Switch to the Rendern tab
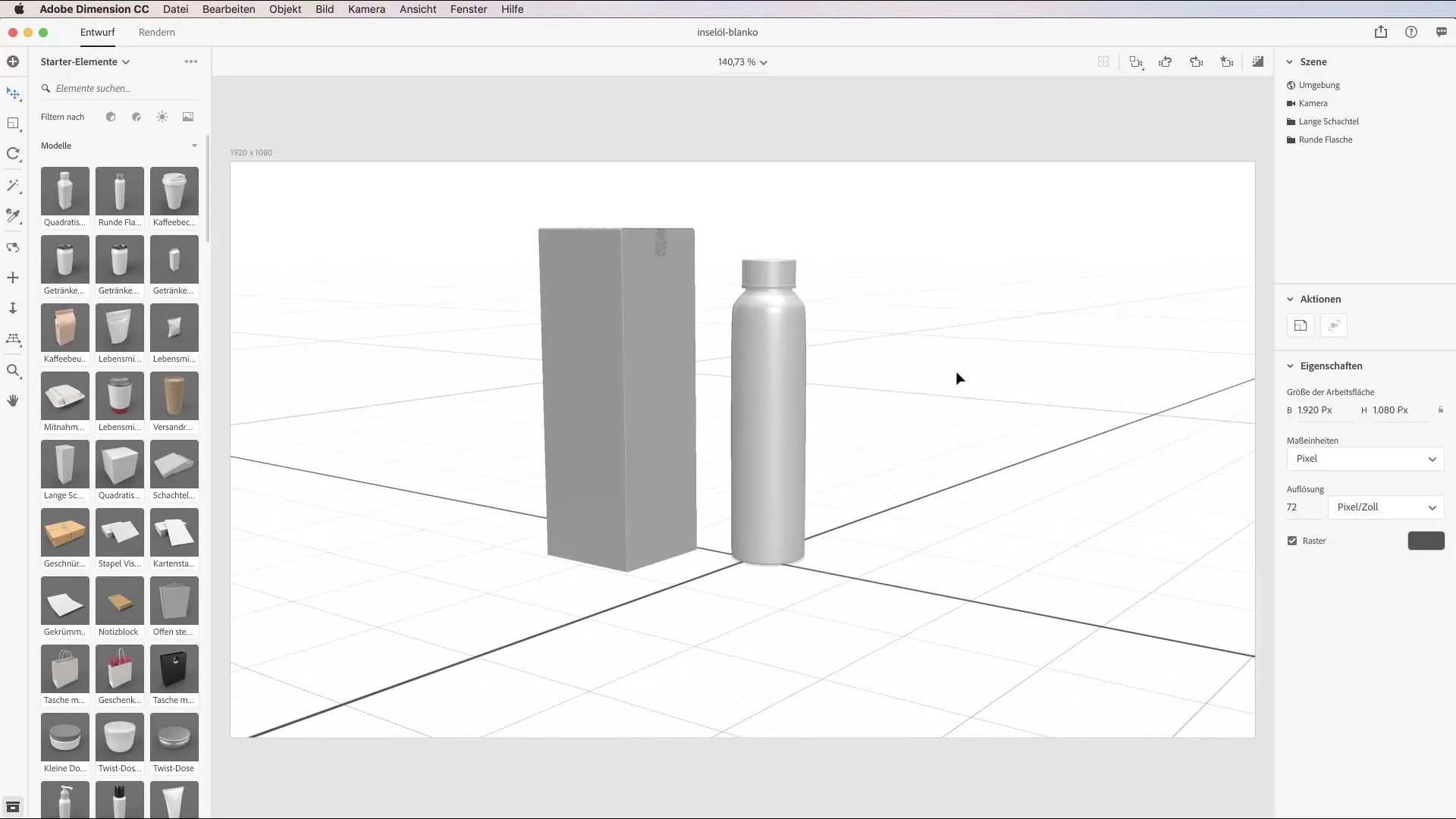 157,32
